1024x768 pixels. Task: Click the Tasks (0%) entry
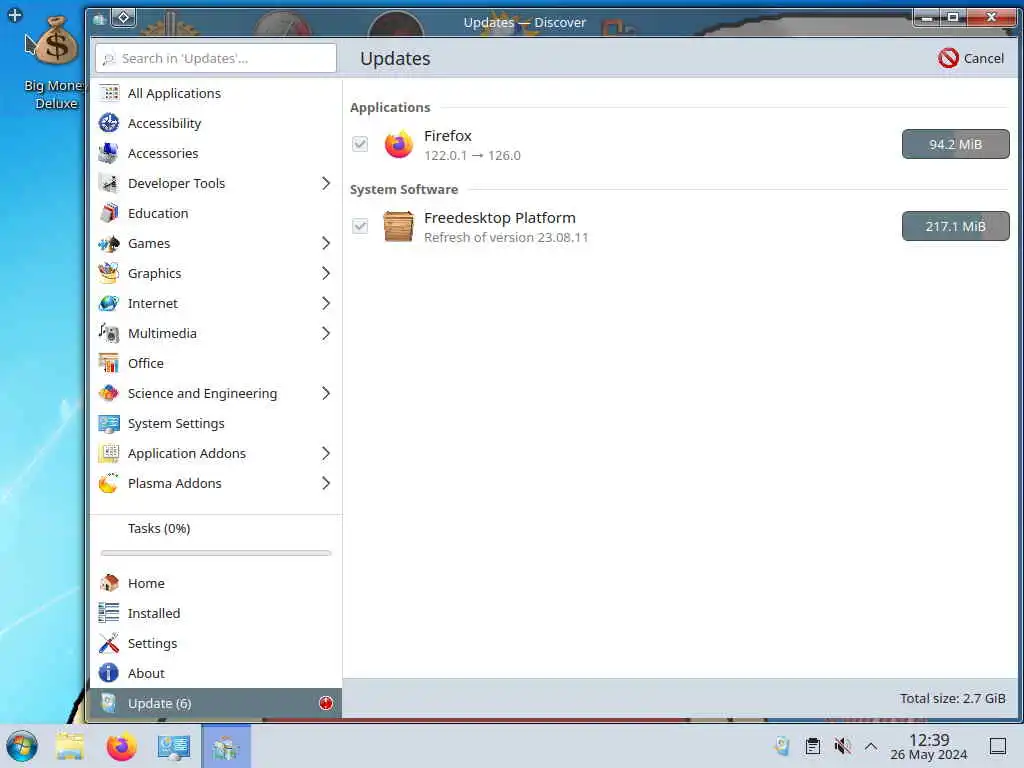point(159,528)
